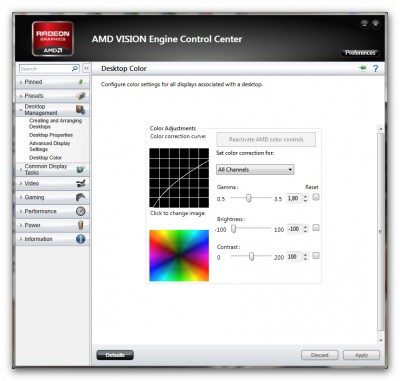Click the rainbow preview image to change it
The image size is (400, 381).
pos(179,255)
